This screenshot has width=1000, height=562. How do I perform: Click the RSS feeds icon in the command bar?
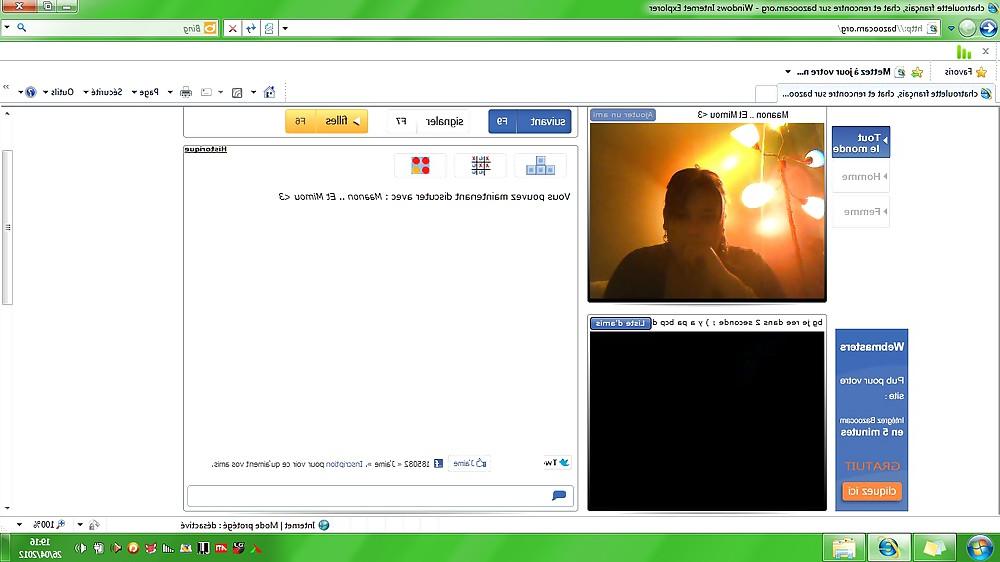[x=237, y=92]
